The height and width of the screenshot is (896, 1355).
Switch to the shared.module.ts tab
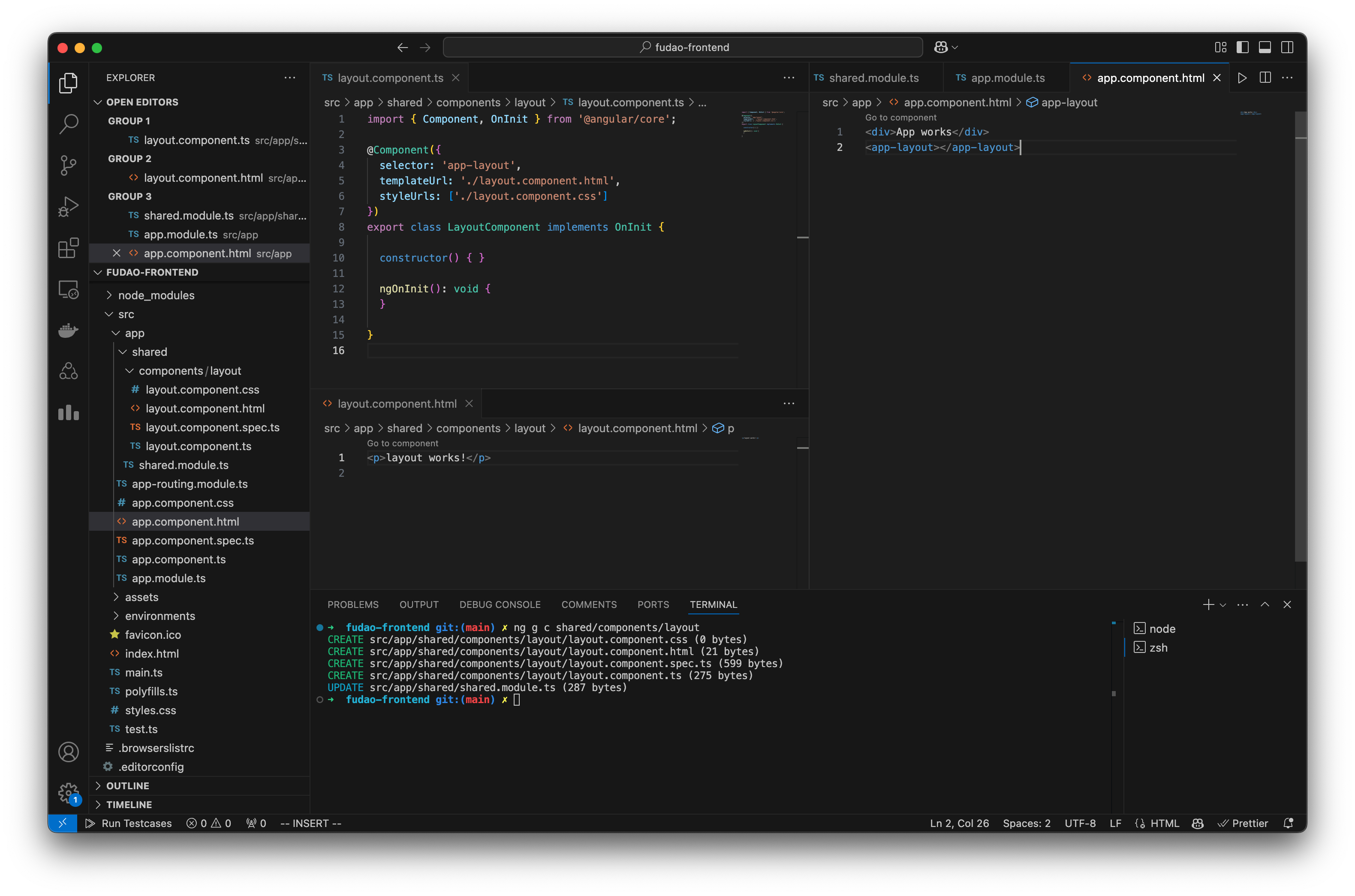(x=873, y=78)
